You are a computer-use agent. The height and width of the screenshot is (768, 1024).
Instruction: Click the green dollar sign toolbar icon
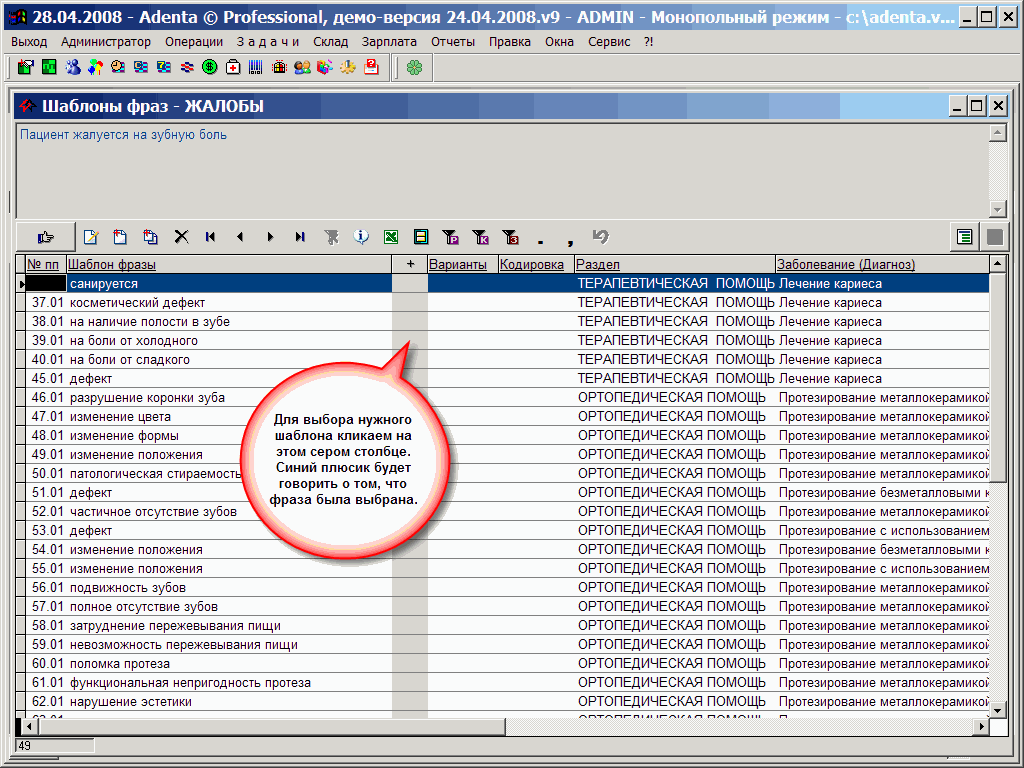pos(210,67)
